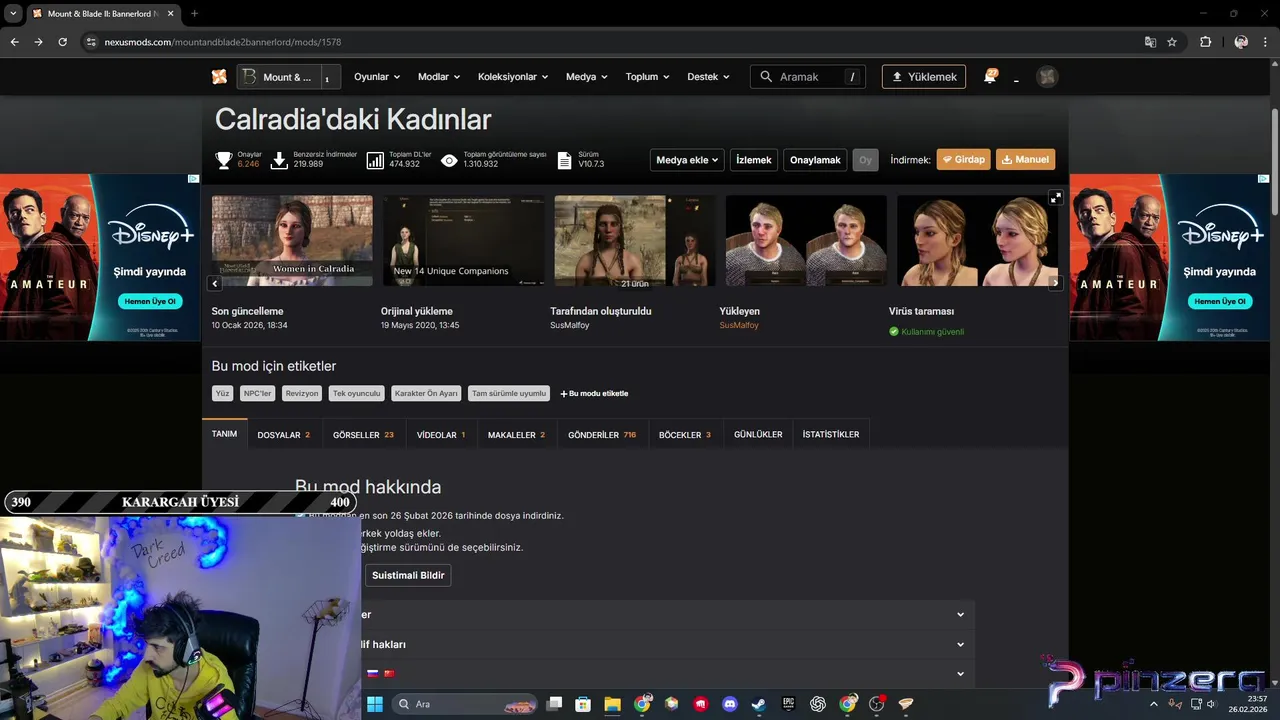Open the Modlar dropdown menu
The height and width of the screenshot is (720, 1280).
click(x=439, y=77)
